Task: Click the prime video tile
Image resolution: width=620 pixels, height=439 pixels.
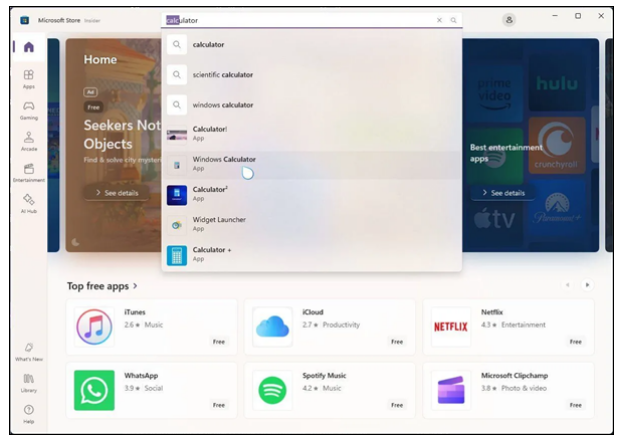Action: point(494,94)
